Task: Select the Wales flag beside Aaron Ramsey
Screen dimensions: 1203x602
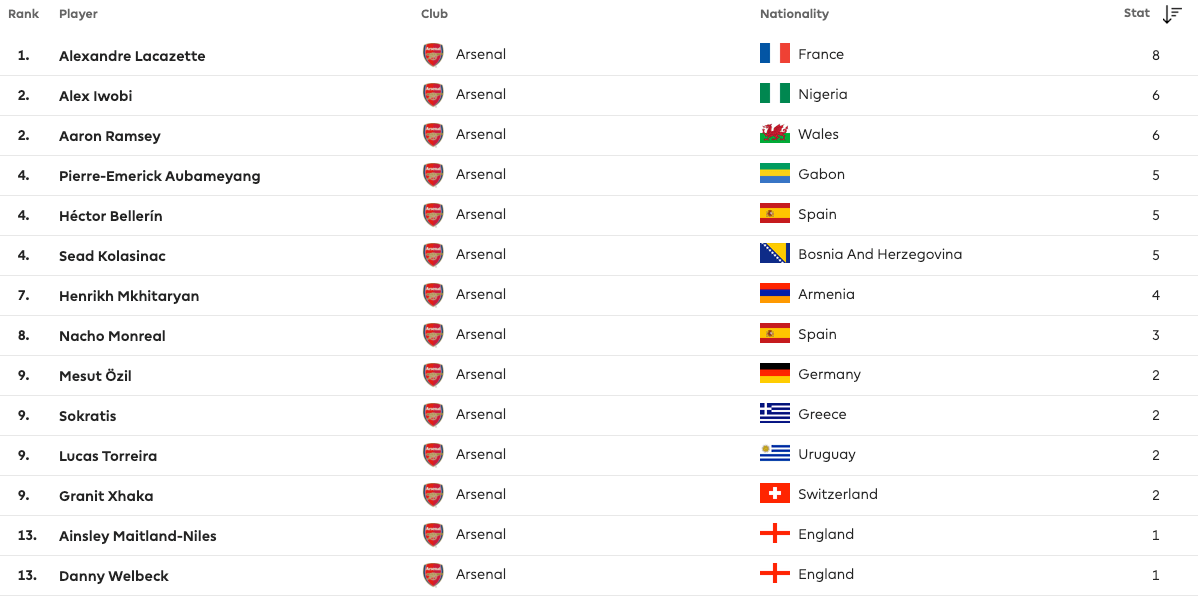Action: coord(773,134)
